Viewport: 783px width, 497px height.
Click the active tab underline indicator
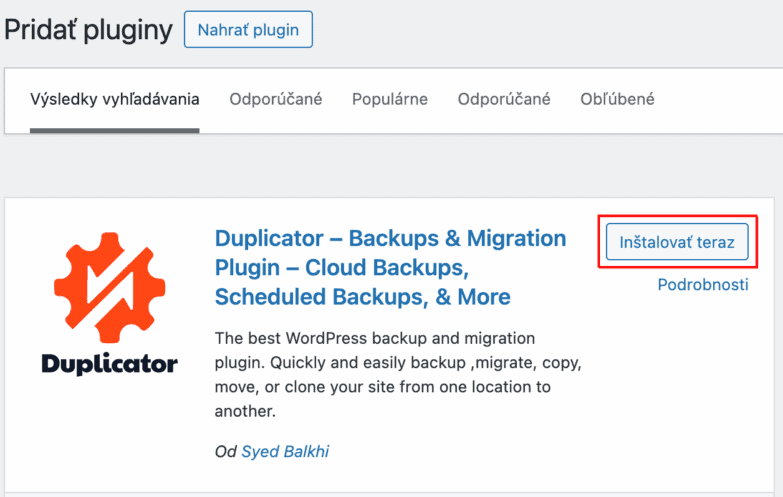pos(114,130)
